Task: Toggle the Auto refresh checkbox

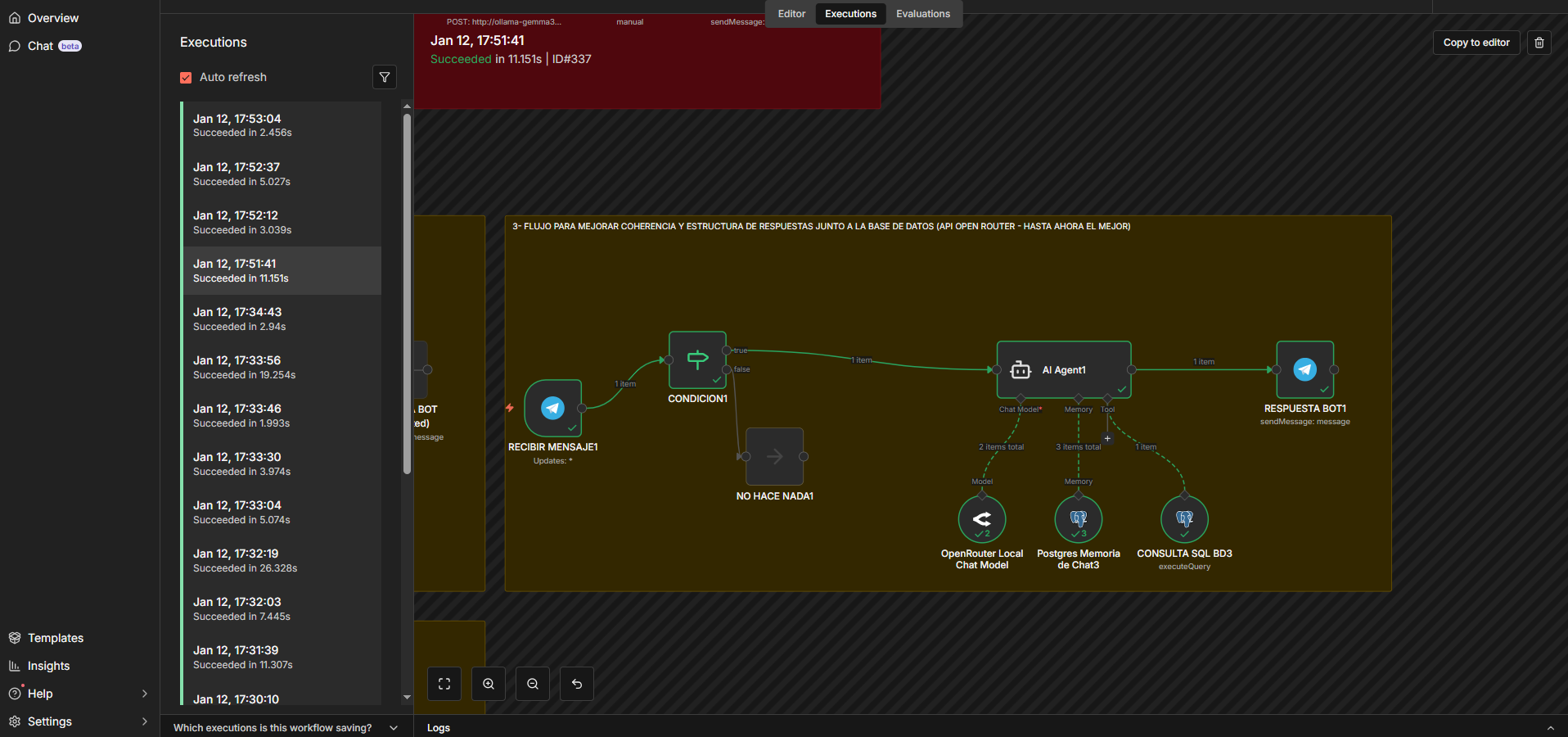Action: [186, 78]
